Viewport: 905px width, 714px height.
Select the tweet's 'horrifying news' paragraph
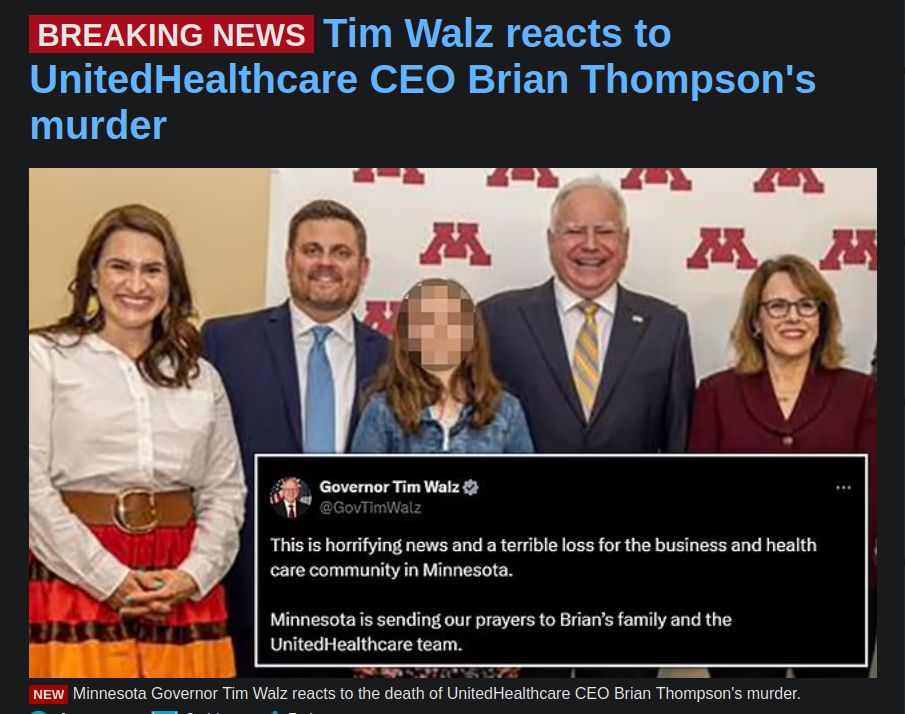pyautogui.click(x=543, y=558)
